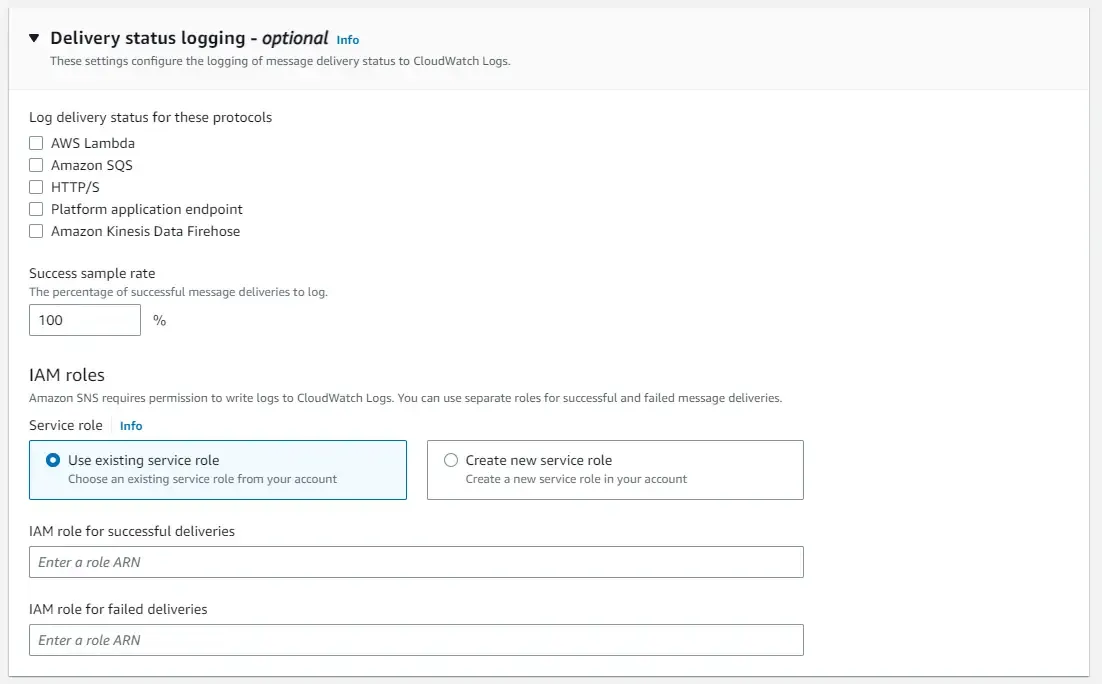Click the disclosure triangle before the section title

34,37
